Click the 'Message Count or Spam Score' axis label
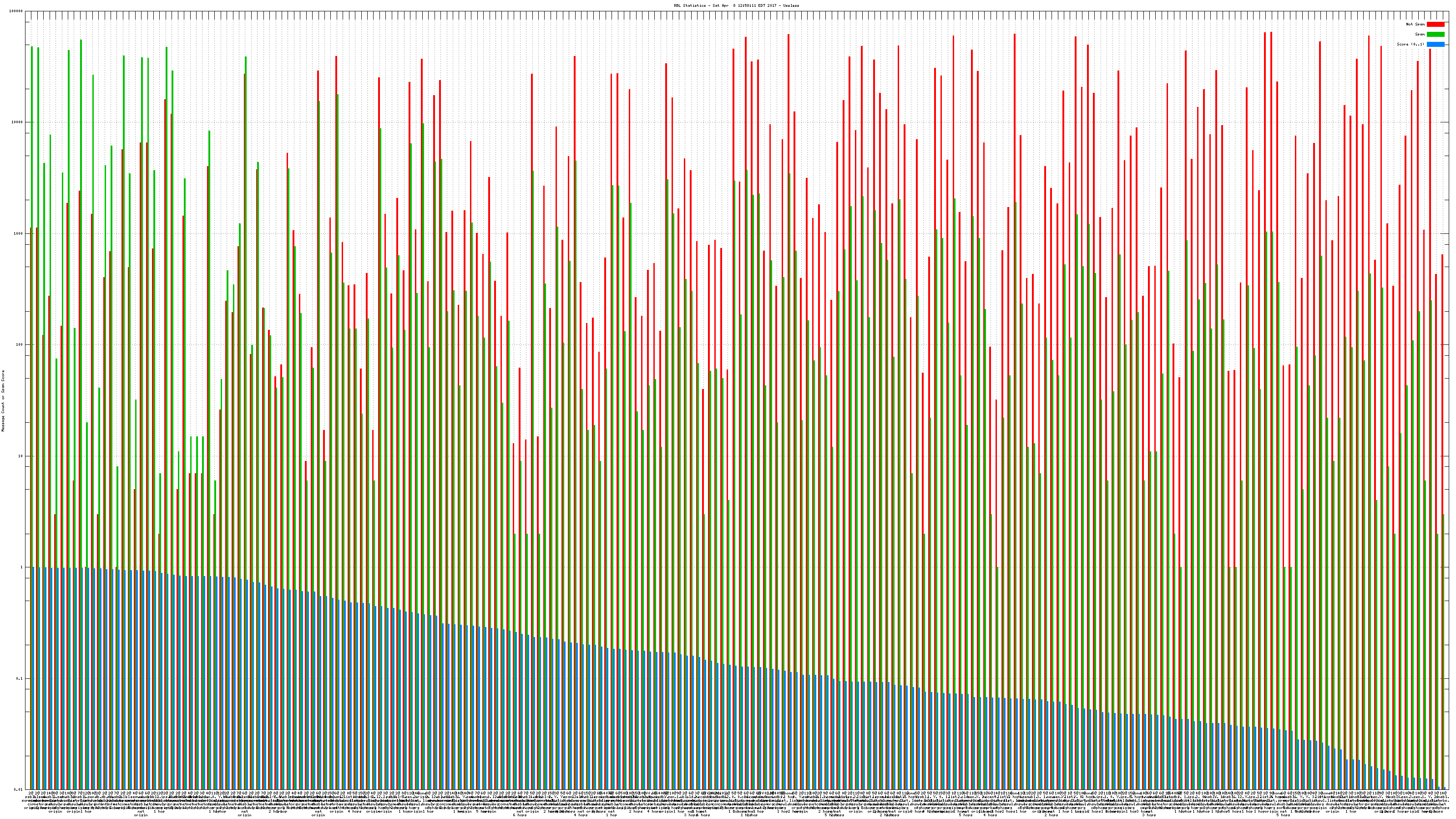Image resolution: width=1456 pixels, height=819 pixels. 3,401
